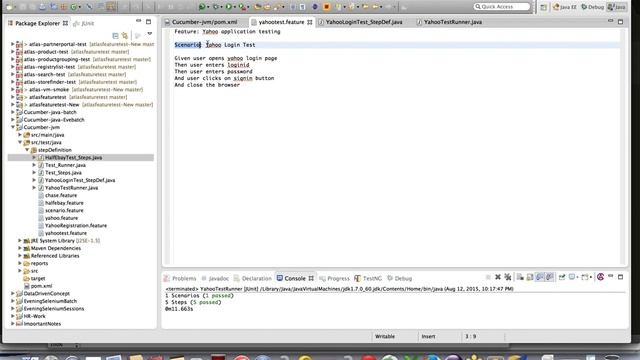Open the Progress view tab
Image resolution: width=640 pixels, height=360 pixels.
(x=335, y=278)
